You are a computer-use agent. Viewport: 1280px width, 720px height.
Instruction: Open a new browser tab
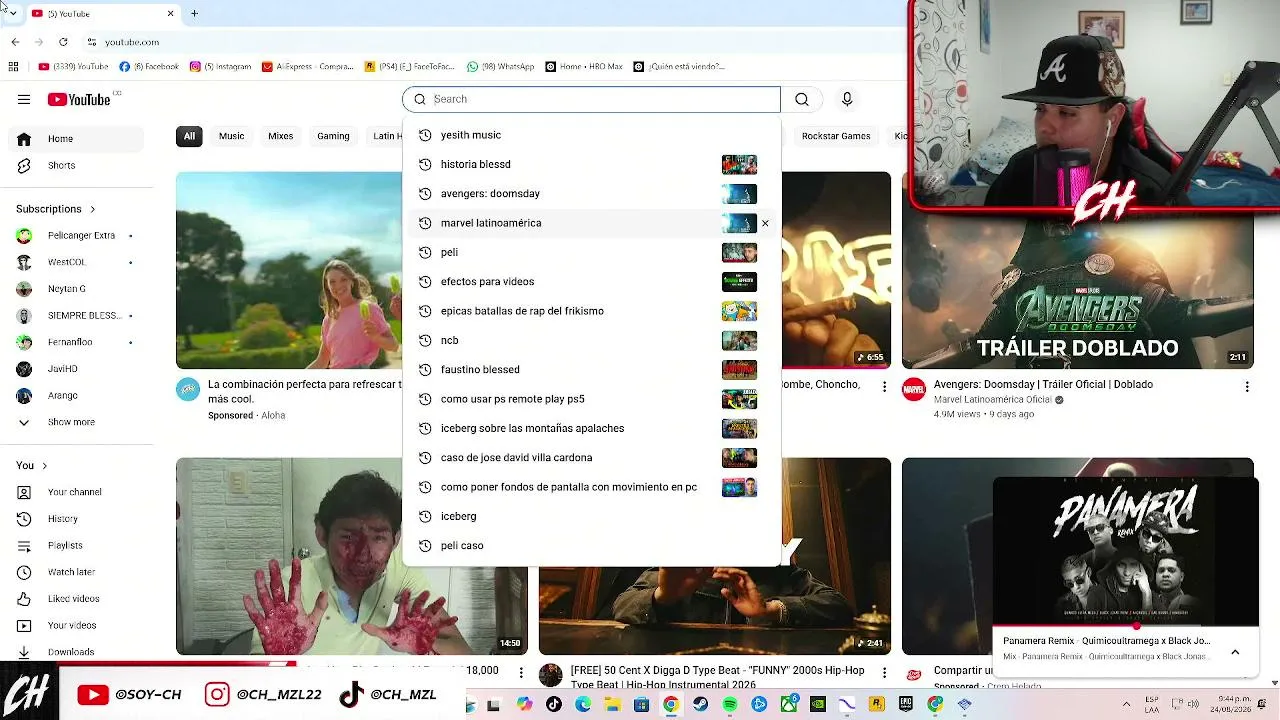(x=194, y=13)
